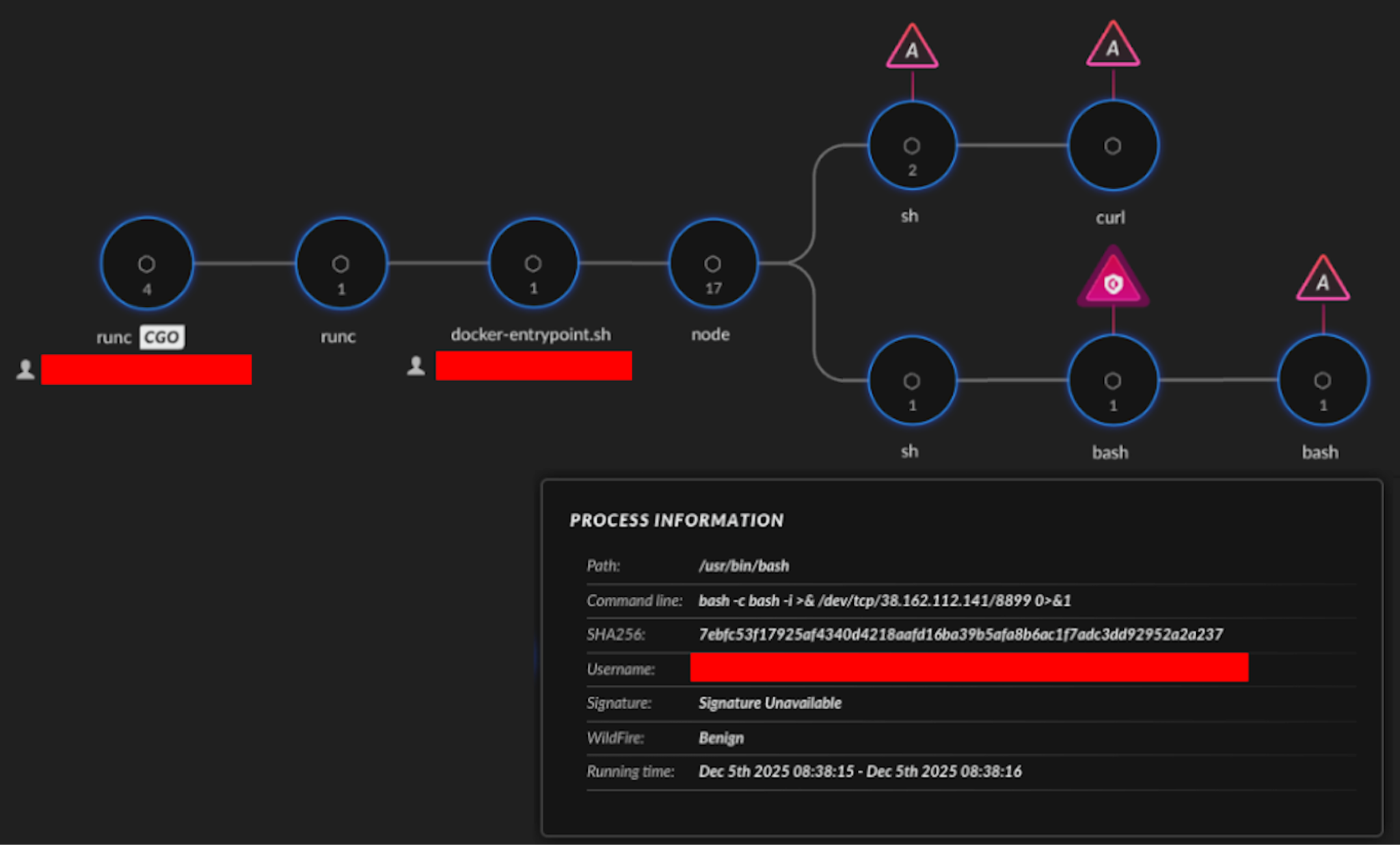Click the WildFire Benign verdict text
This screenshot has height=845, width=1400.
[x=720, y=738]
